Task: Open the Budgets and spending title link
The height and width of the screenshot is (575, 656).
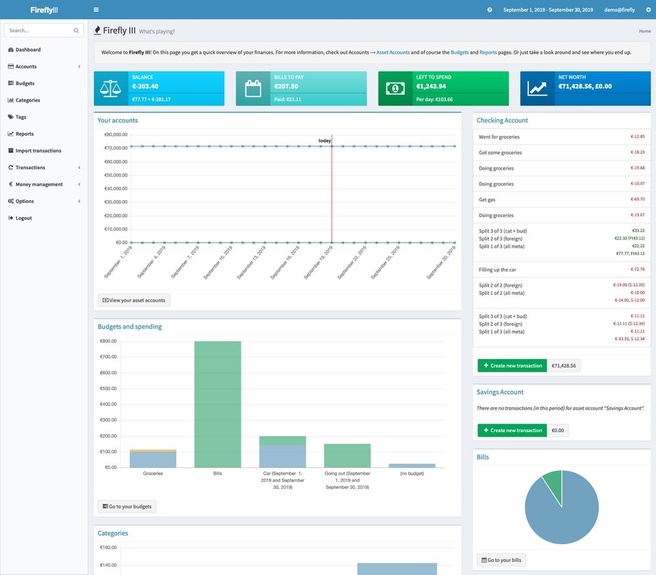Action: (130, 326)
